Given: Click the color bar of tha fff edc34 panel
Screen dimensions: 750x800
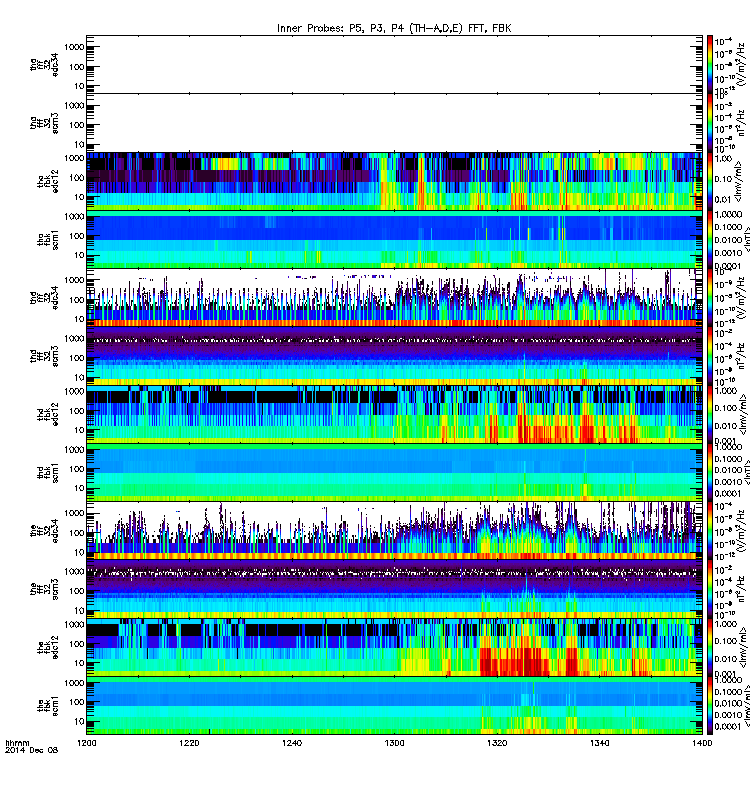Looking at the screenshot, I should coord(709,64).
